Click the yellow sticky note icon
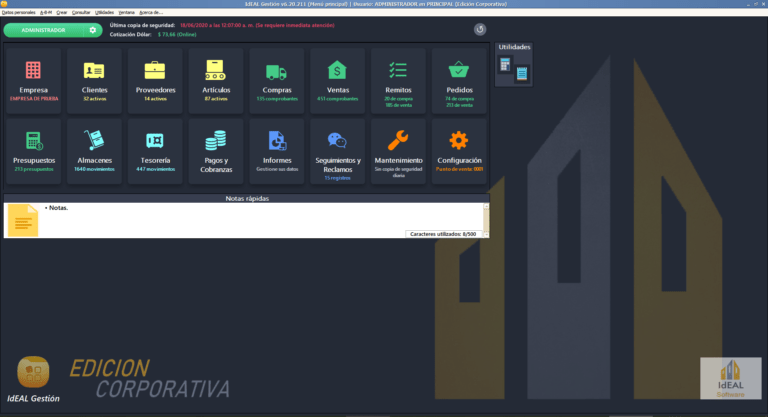This screenshot has height=417, width=768. point(23,221)
